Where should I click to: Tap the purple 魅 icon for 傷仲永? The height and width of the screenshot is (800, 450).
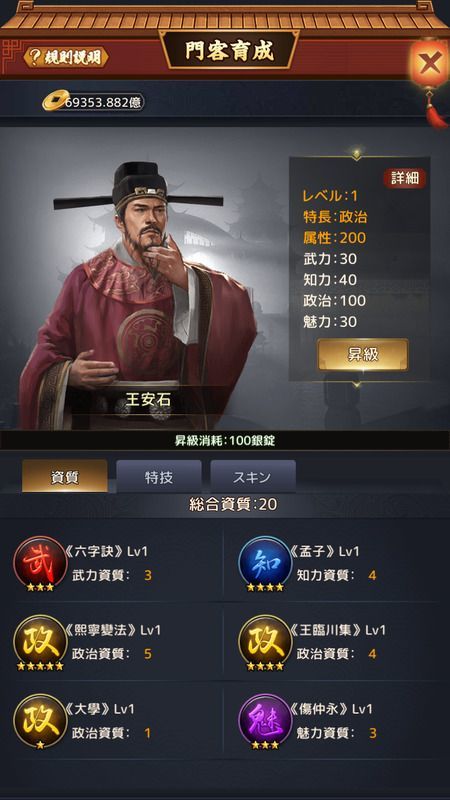265,720
